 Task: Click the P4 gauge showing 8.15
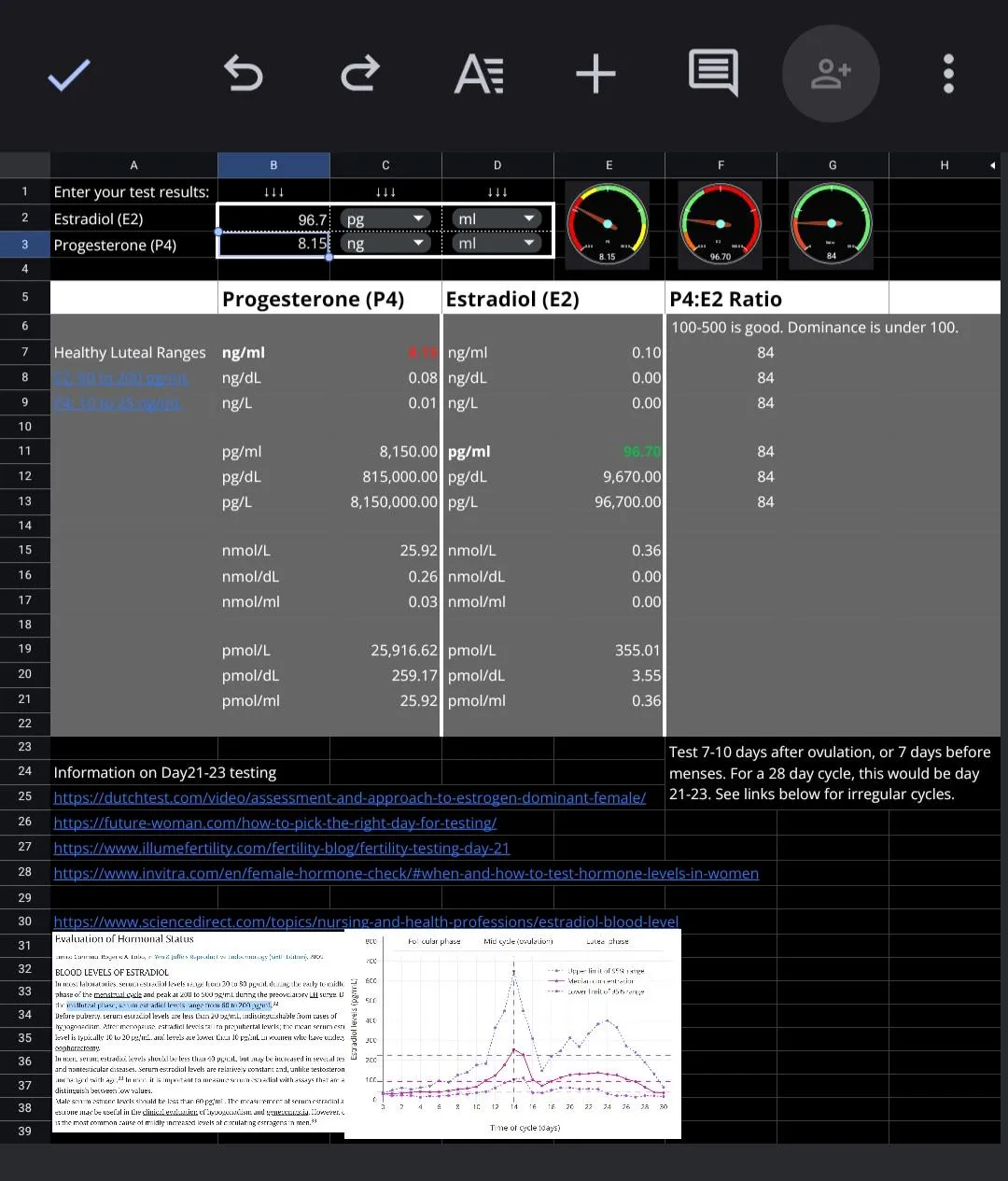pyautogui.click(x=608, y=224)
